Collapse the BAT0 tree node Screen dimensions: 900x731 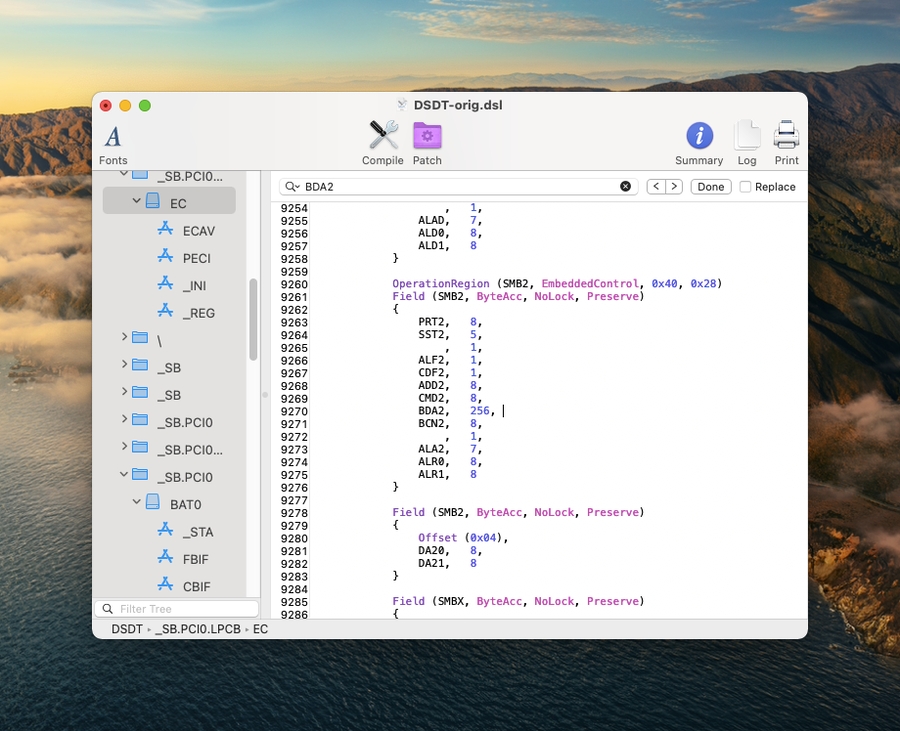click(136, 504)
